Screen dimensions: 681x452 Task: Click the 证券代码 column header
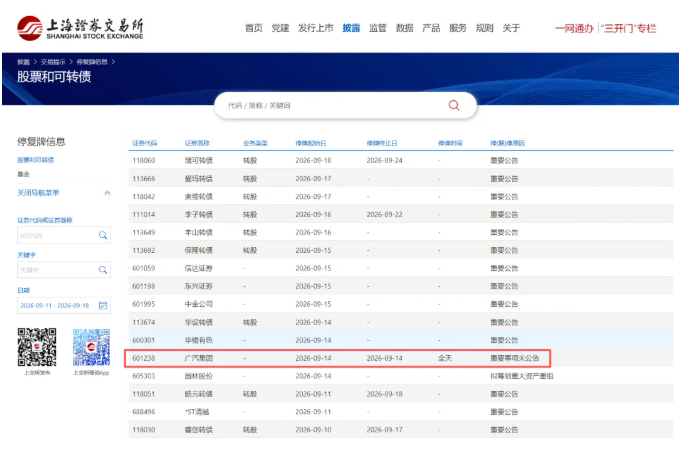coord(145,143)
